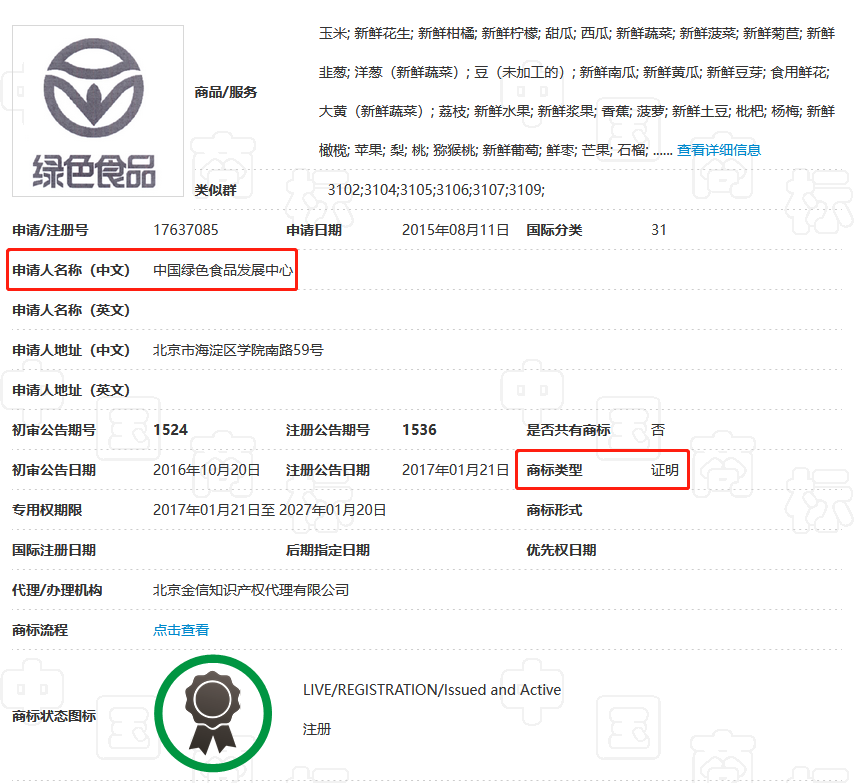Click the registration announcement issue number 1536
This screenshot has width=861, height=783.
(x=419, y=430)
